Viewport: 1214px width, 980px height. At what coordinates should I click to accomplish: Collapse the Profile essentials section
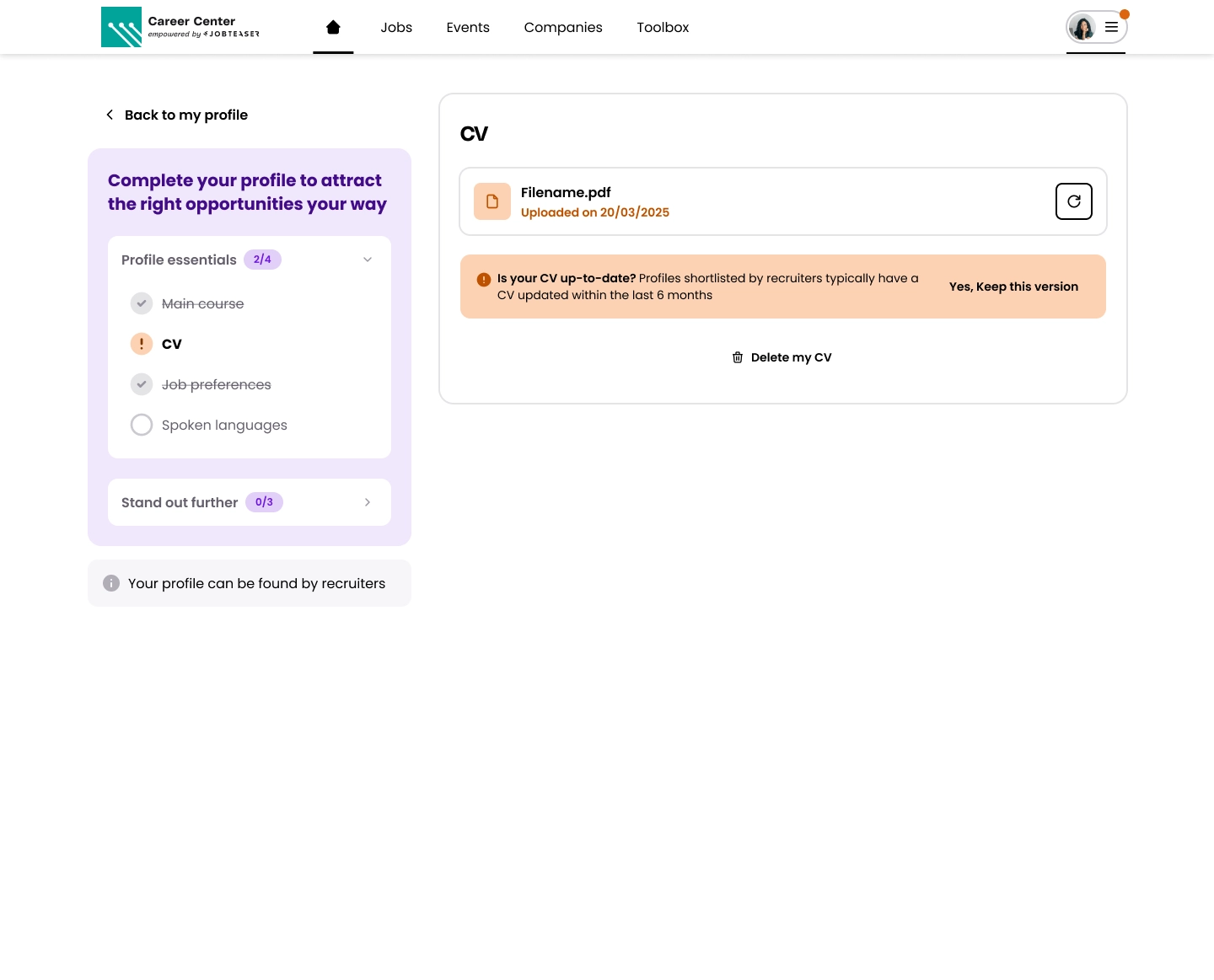coord(368,260)
